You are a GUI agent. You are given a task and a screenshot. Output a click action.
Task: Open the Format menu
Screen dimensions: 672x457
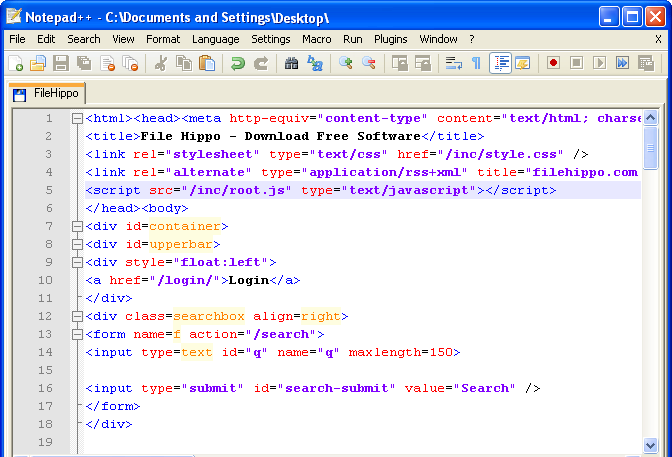pos(163,39)
